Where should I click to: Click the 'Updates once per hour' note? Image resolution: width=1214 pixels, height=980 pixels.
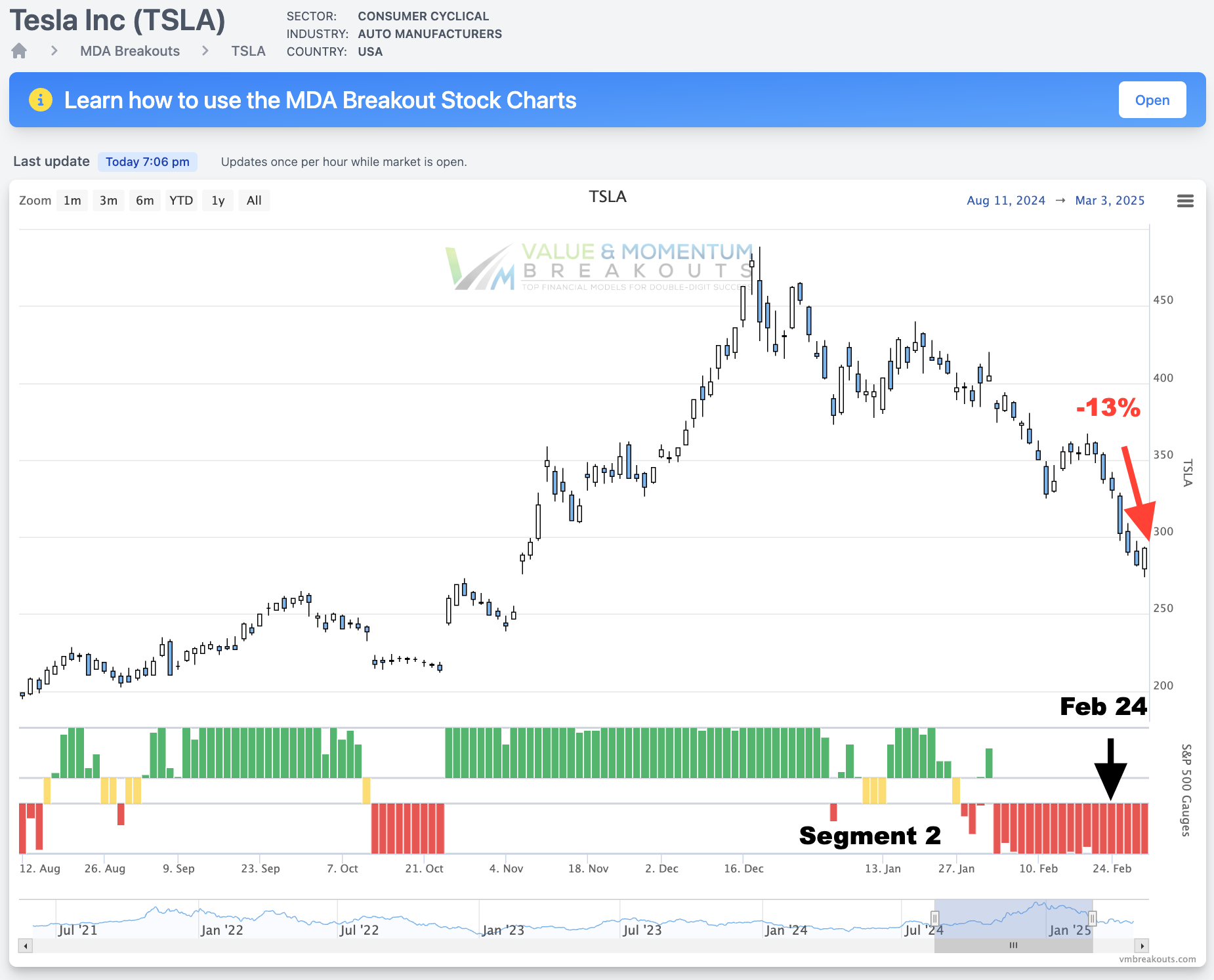pyautogui.click(x=344, y=162)
